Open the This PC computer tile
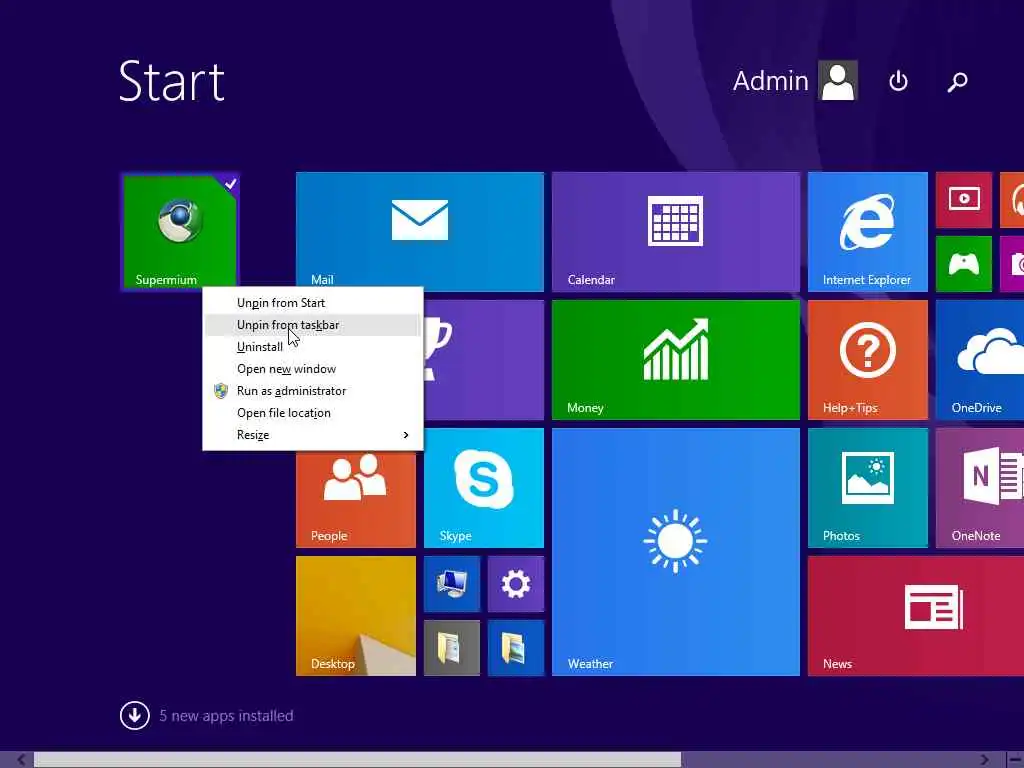This screenshot has width=1024, height=768. [451, 584]
